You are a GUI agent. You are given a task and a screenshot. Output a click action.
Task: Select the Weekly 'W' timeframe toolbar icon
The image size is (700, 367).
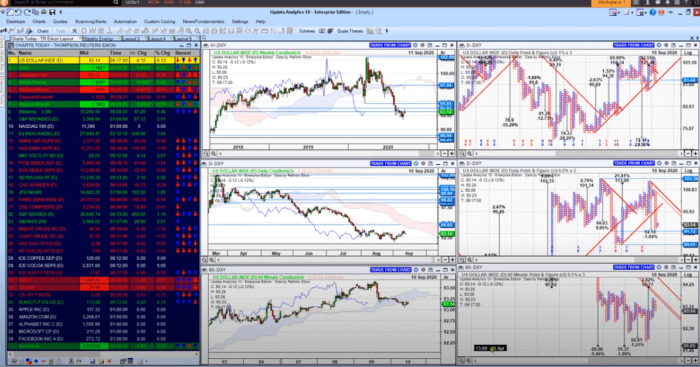click(x=93, y=31)
